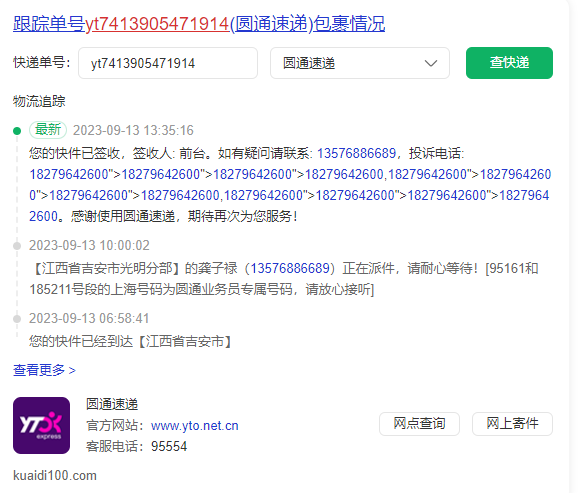Click the 圆通速递 company name heading
This screenshot has height=493, width=587.
tap(112, 404)
